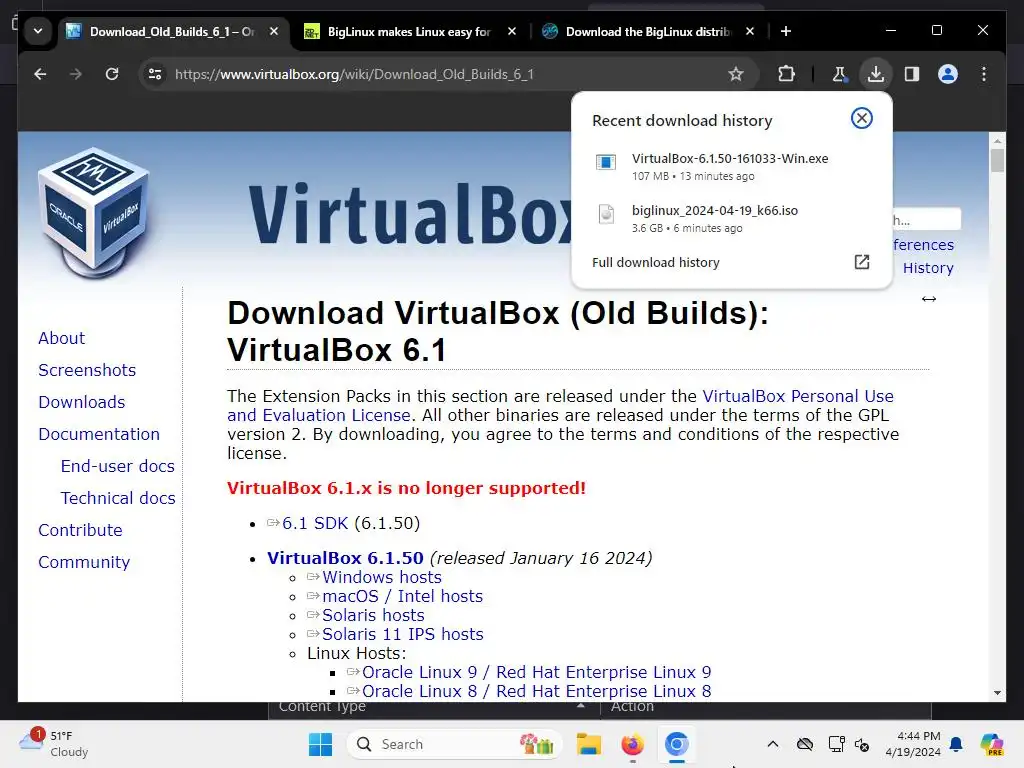Open the About sidebar link

[61, 338]
